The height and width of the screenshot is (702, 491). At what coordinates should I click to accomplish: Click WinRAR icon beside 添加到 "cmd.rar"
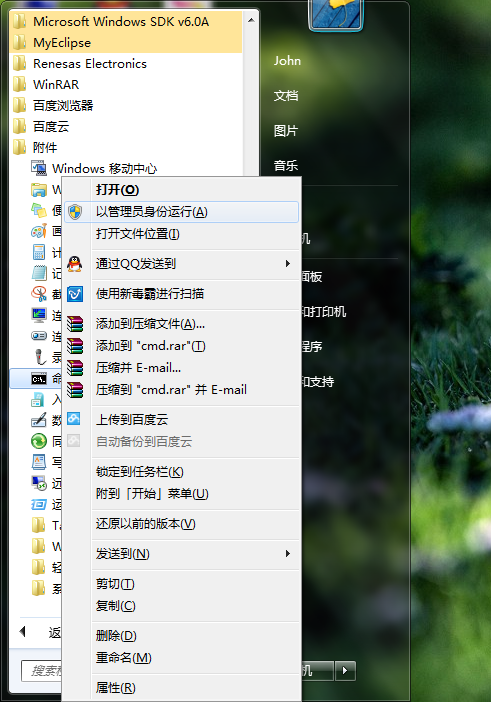pos(75,346)
